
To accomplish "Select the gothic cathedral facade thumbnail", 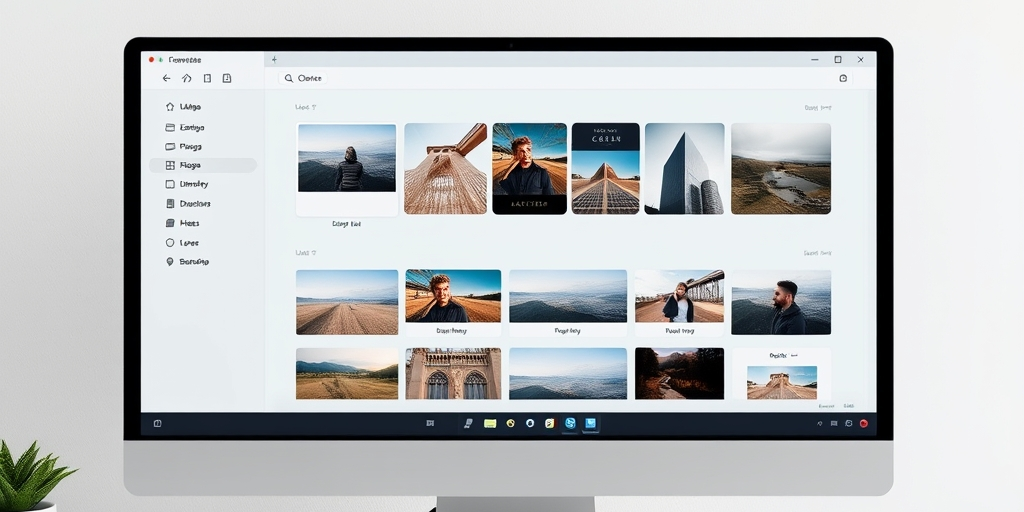I will (453, 373).
